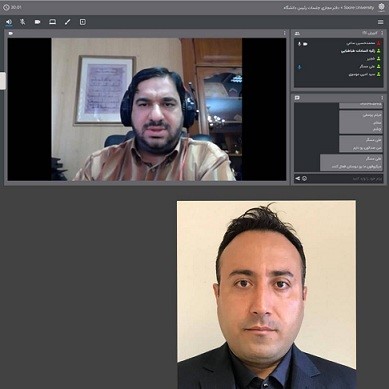The image size is (389, 389).
Task: Select the whiteboard pen tool icon
Action: 68,22
